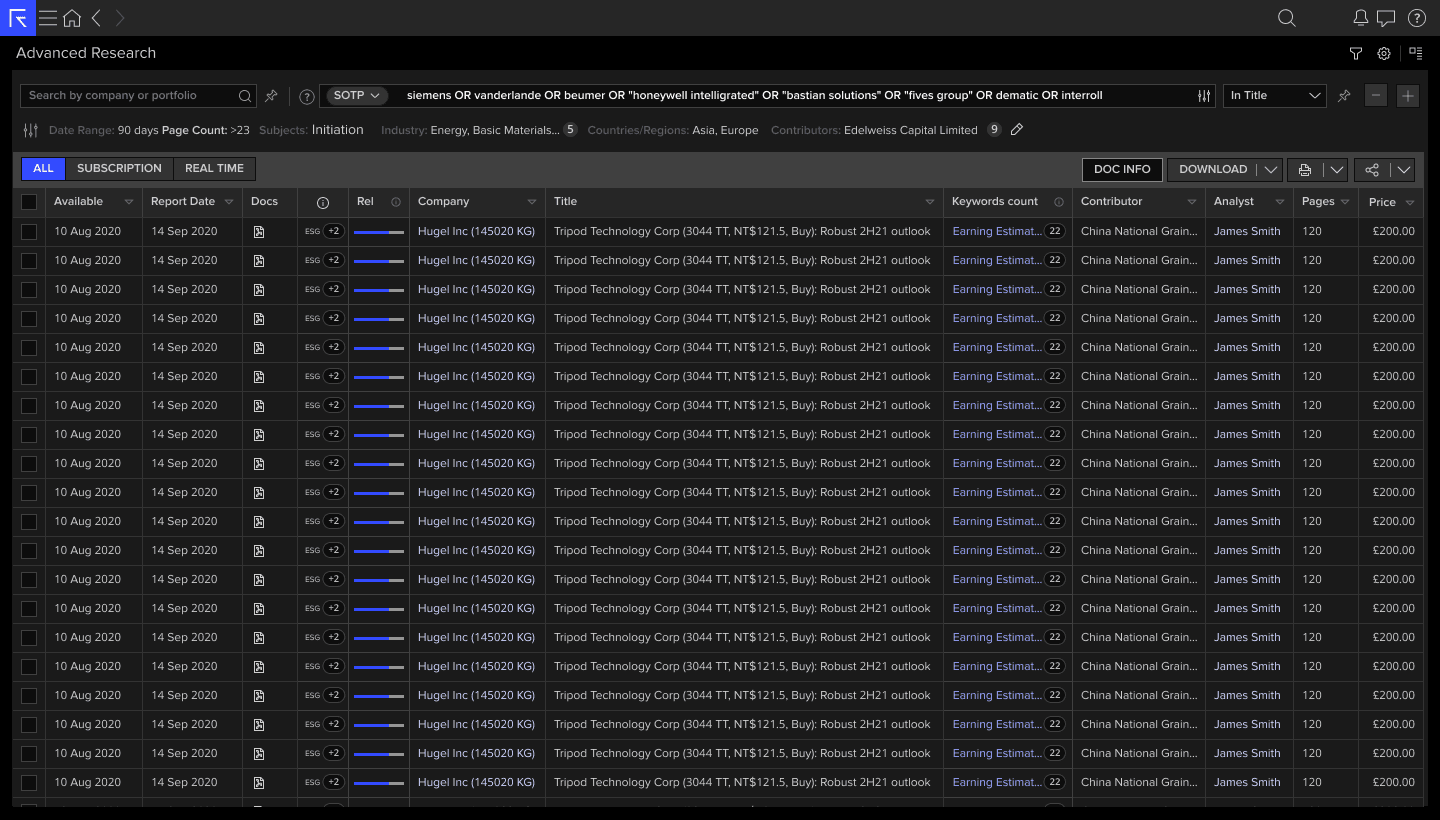Open Advanced Research settings gear

[x=1384, y=53]
